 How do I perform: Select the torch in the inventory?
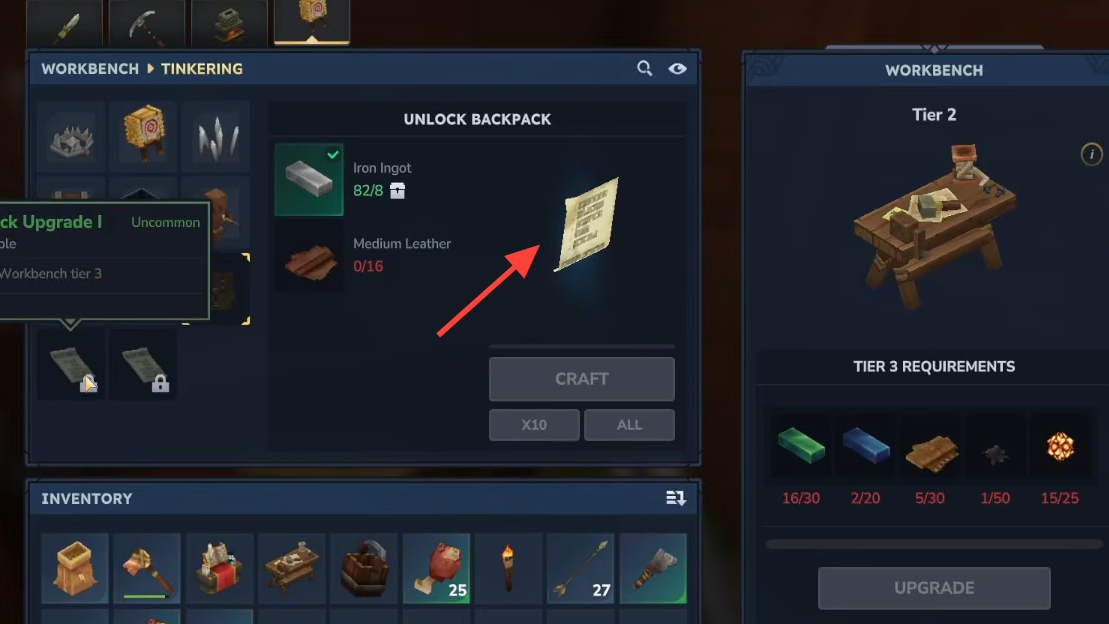click(x=508, y=569)
